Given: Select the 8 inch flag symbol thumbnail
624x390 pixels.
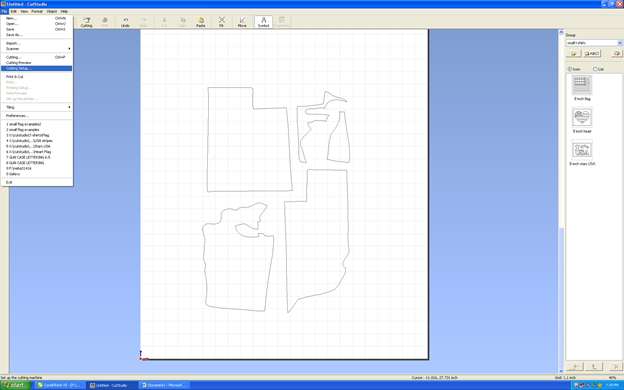Looking at the screenshot, I should point(582,84).
